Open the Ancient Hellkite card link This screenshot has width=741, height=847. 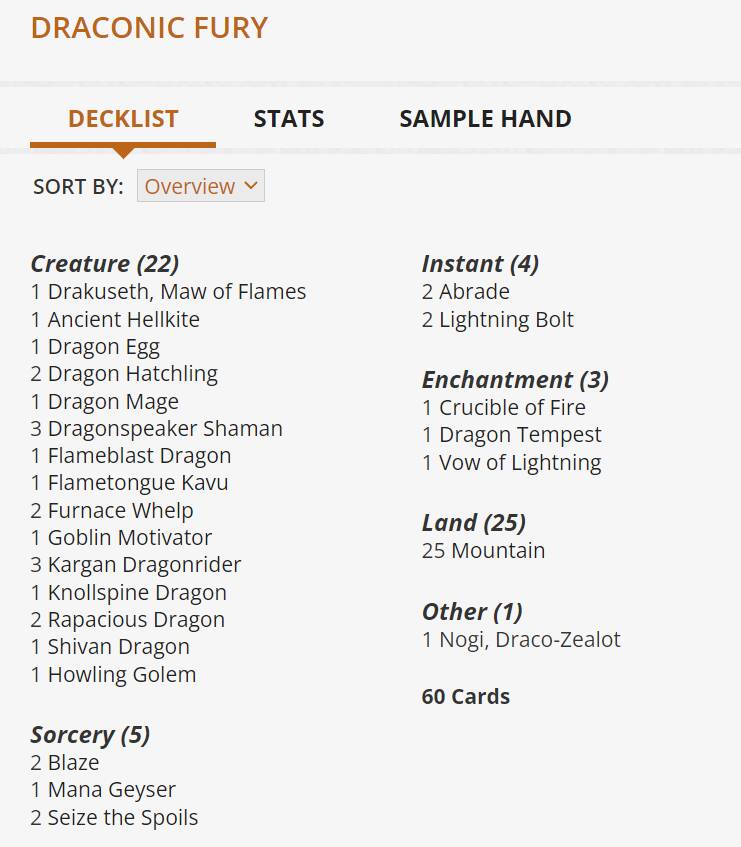(123, 320)
